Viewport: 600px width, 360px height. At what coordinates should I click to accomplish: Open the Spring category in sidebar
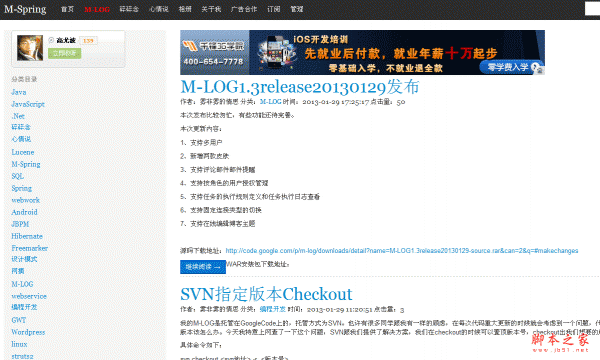click(21, 188)
